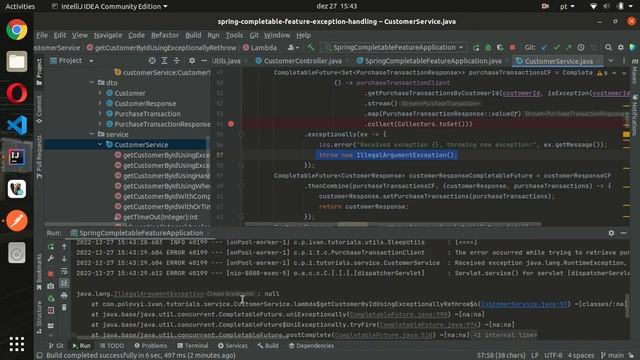
Task: Expand the CustomerResponse node
Action: click(100, 103)
